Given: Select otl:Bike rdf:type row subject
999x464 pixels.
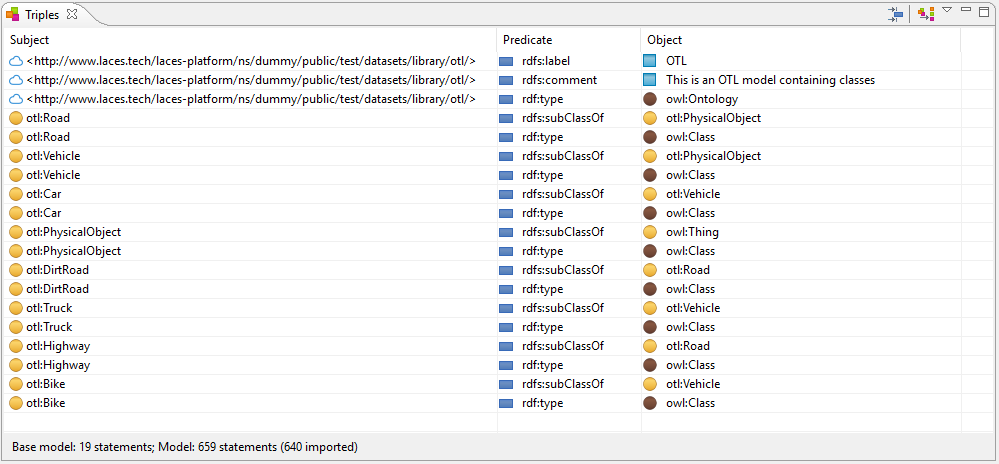Looking at the screenshot, I should click(x=46, y=403).
